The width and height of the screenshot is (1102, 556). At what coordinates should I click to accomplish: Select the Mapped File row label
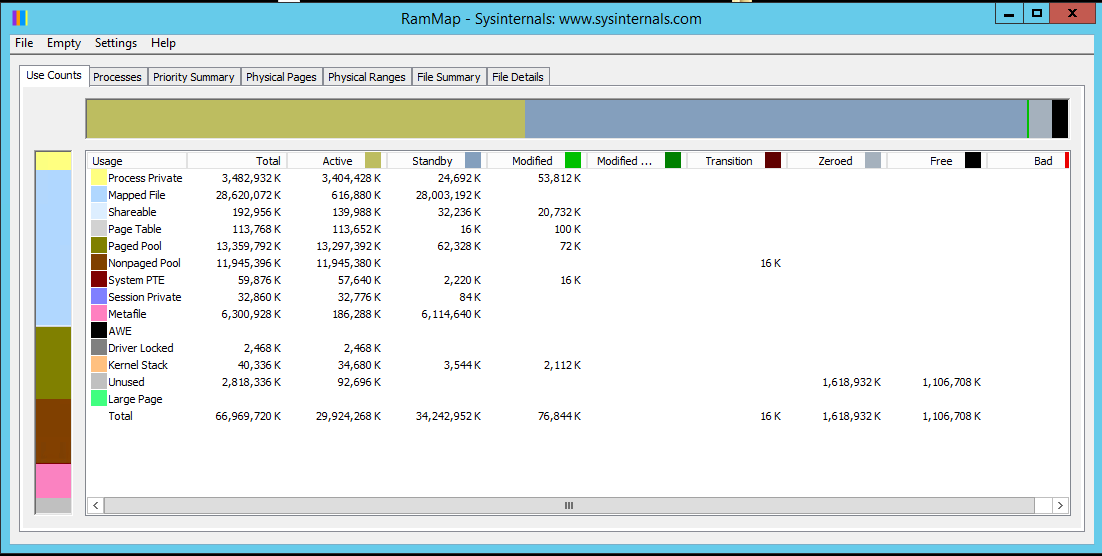click(136, 195)
